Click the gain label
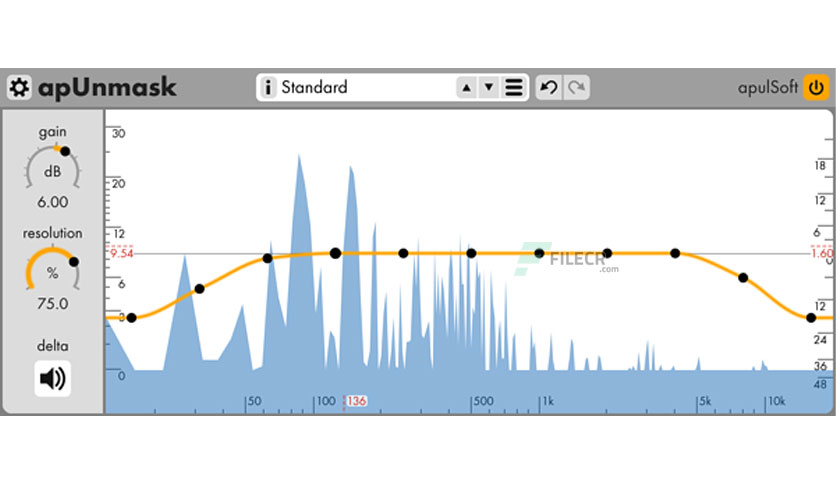 click(x=52, y=132)
